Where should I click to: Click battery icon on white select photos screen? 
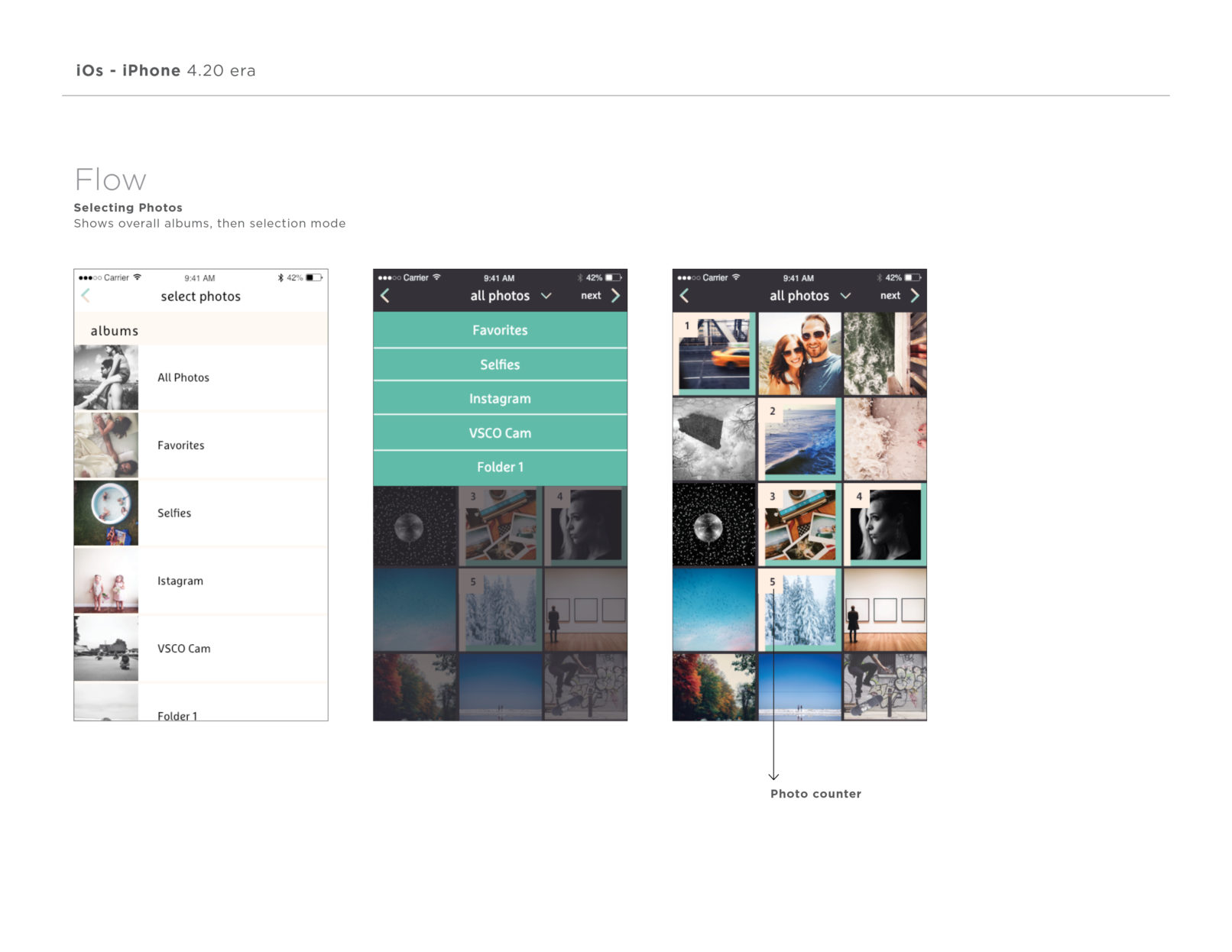click(x=314, y=278)
